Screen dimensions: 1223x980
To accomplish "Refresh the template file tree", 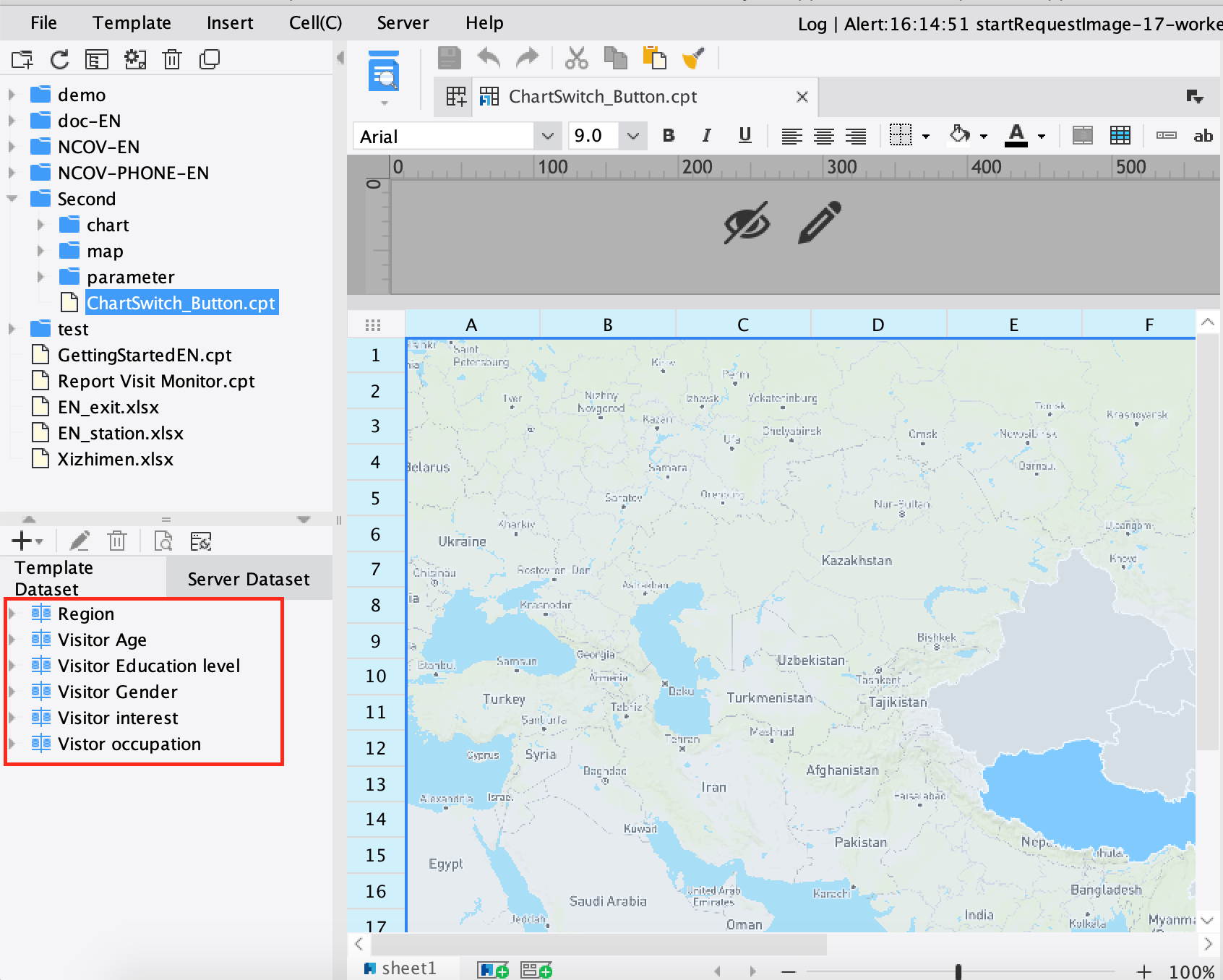I will coord(59,59).
